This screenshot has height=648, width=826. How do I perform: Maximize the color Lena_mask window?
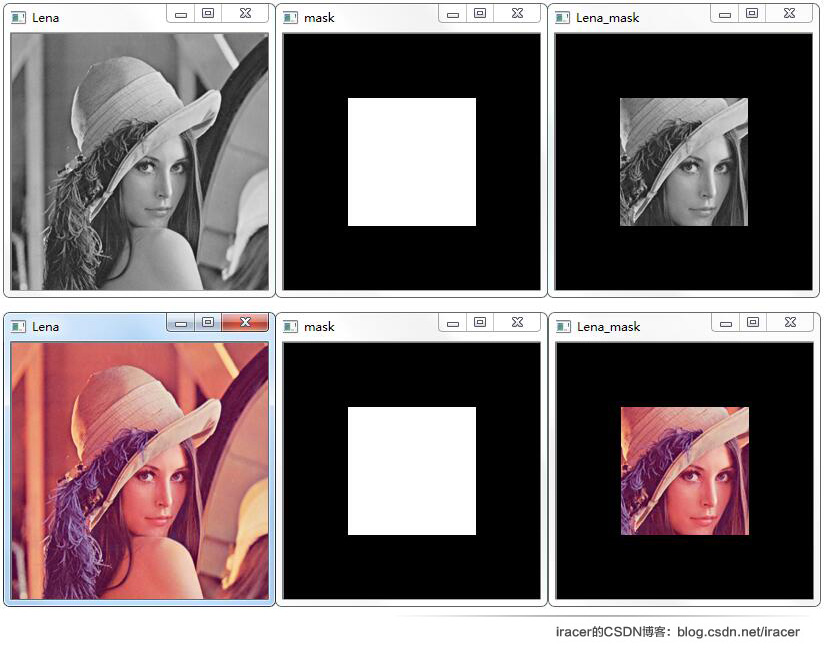(753, 322)
